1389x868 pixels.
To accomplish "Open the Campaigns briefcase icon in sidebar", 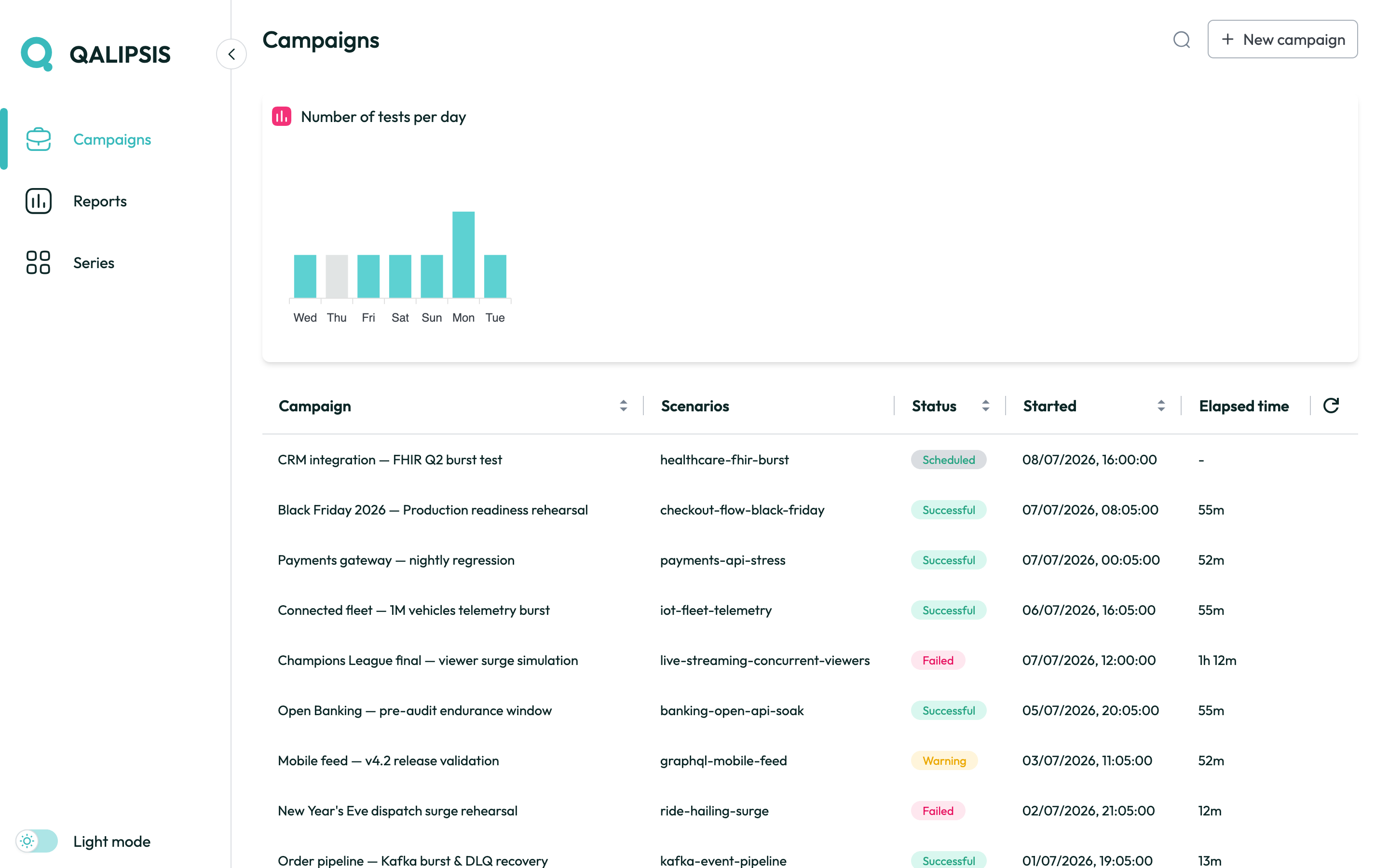I will coord(39,139).
